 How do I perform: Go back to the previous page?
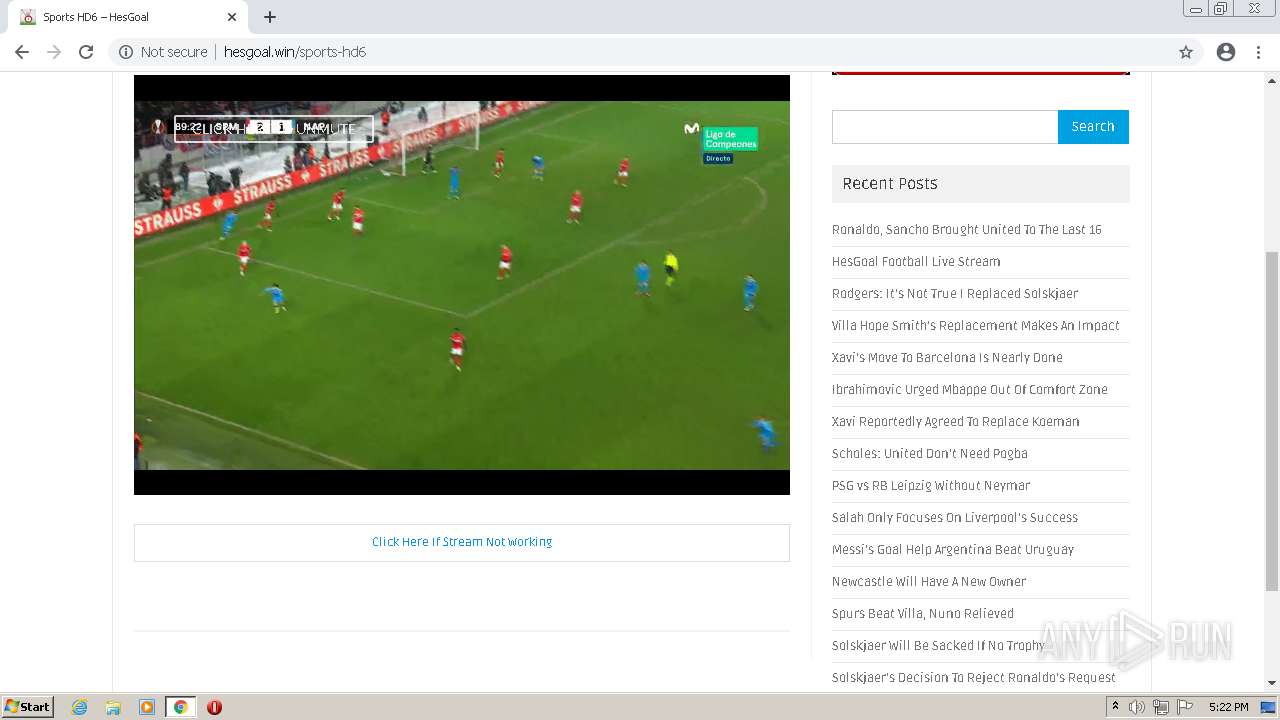22,52
